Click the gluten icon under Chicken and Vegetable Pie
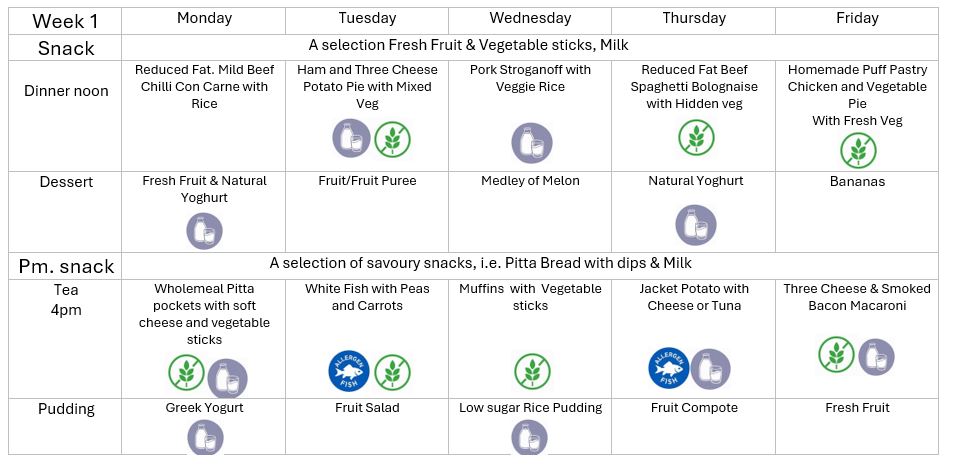953x470 pixels. tap(857, 151)
